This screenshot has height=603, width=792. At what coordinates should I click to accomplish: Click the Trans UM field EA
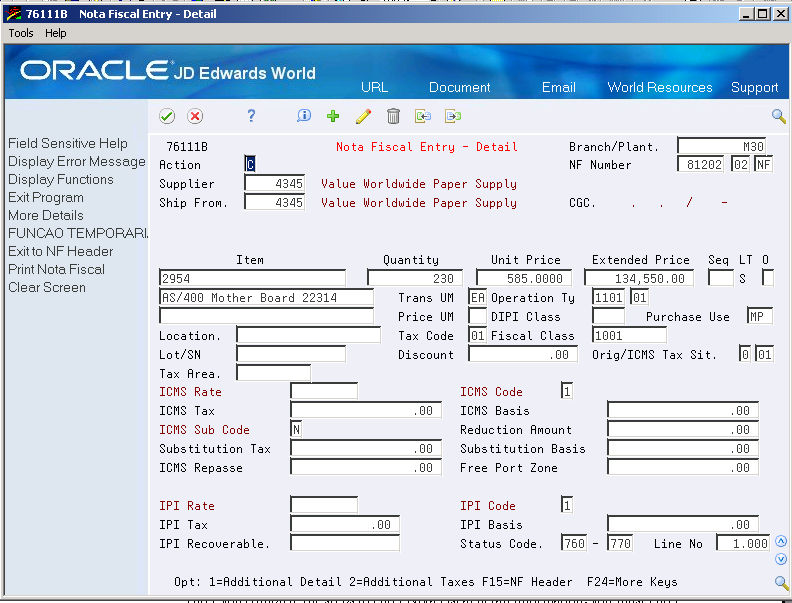point(477,297)
